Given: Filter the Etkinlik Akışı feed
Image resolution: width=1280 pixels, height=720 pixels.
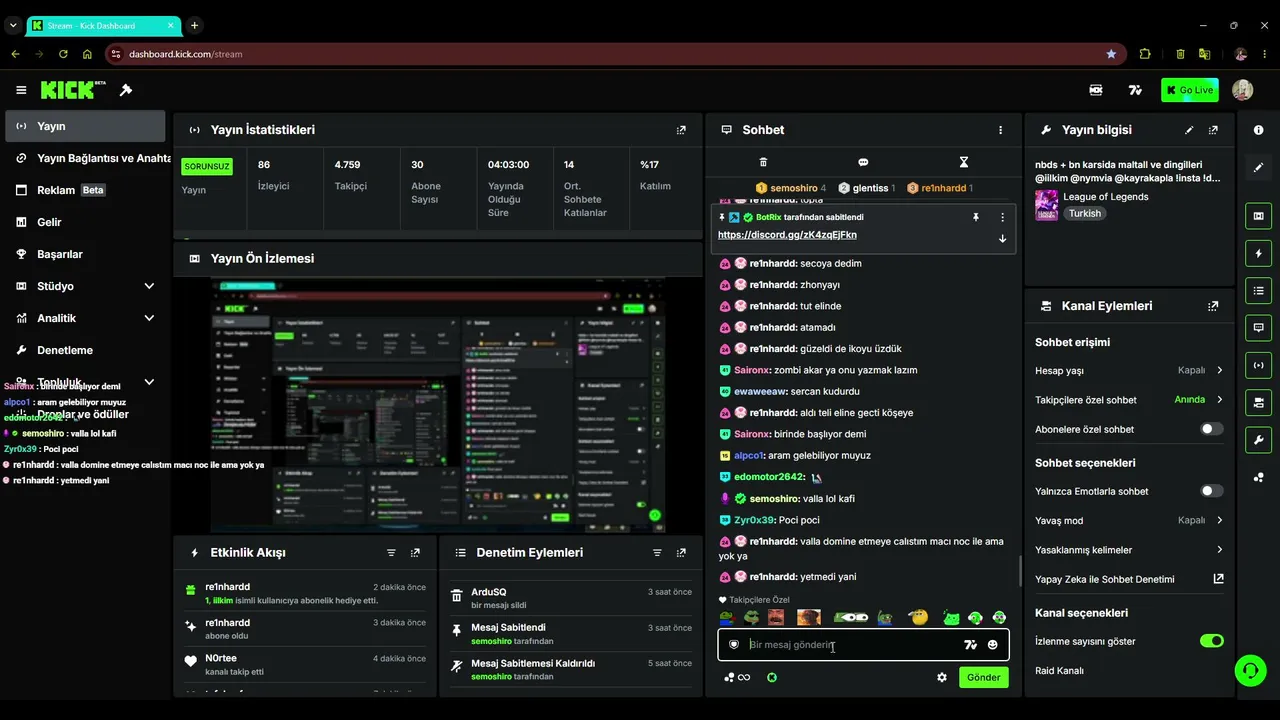Looking at the screenshot, I should pyautogui.click(x=391, y=552).
